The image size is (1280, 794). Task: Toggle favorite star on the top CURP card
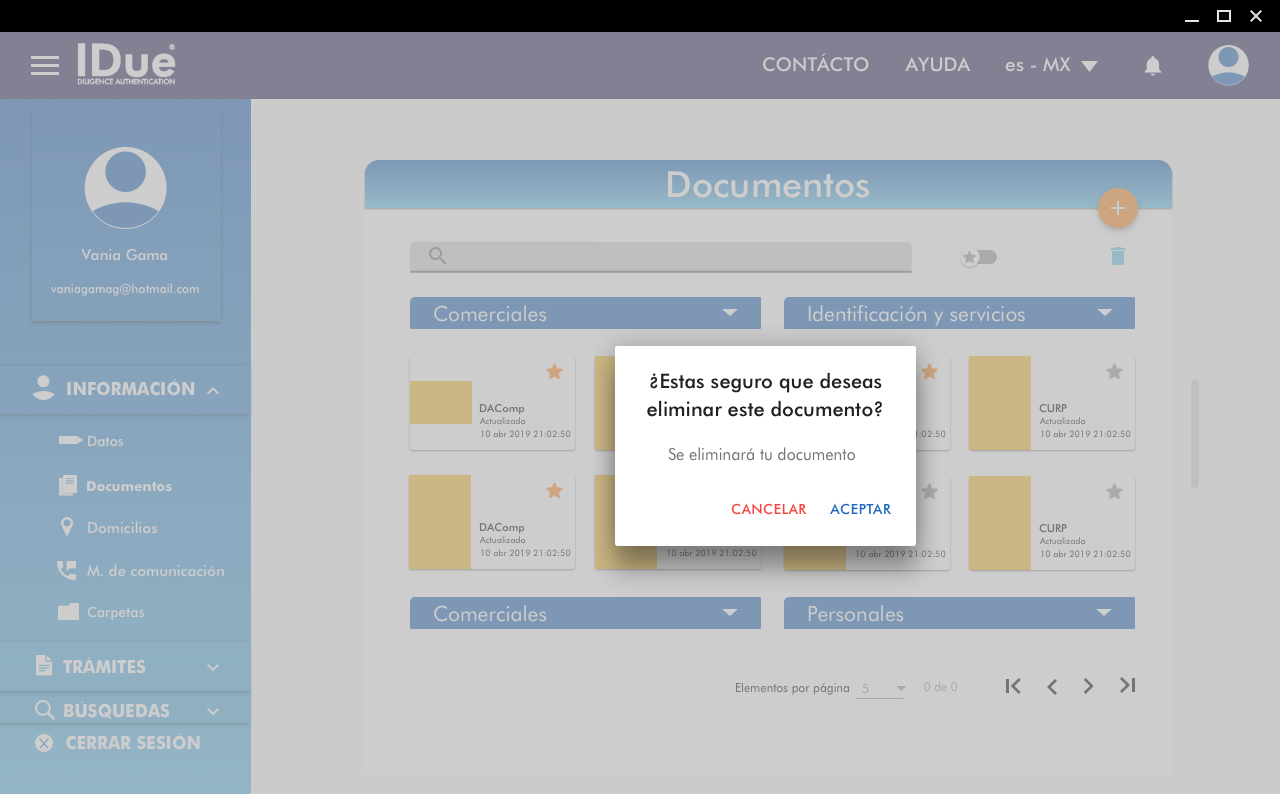pyautogui.click(x=1114, y=372)
